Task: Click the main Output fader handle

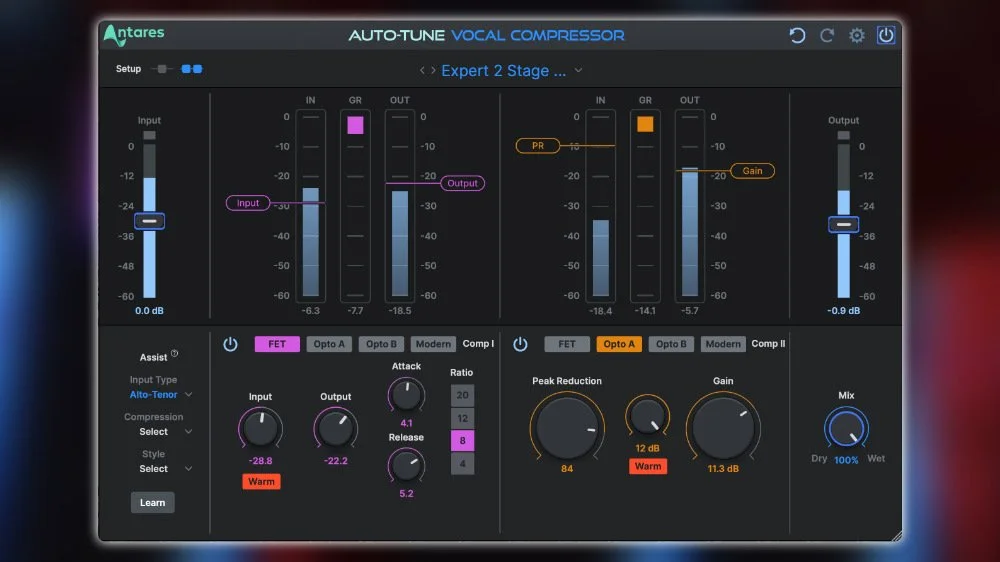Action: [843, 225]
